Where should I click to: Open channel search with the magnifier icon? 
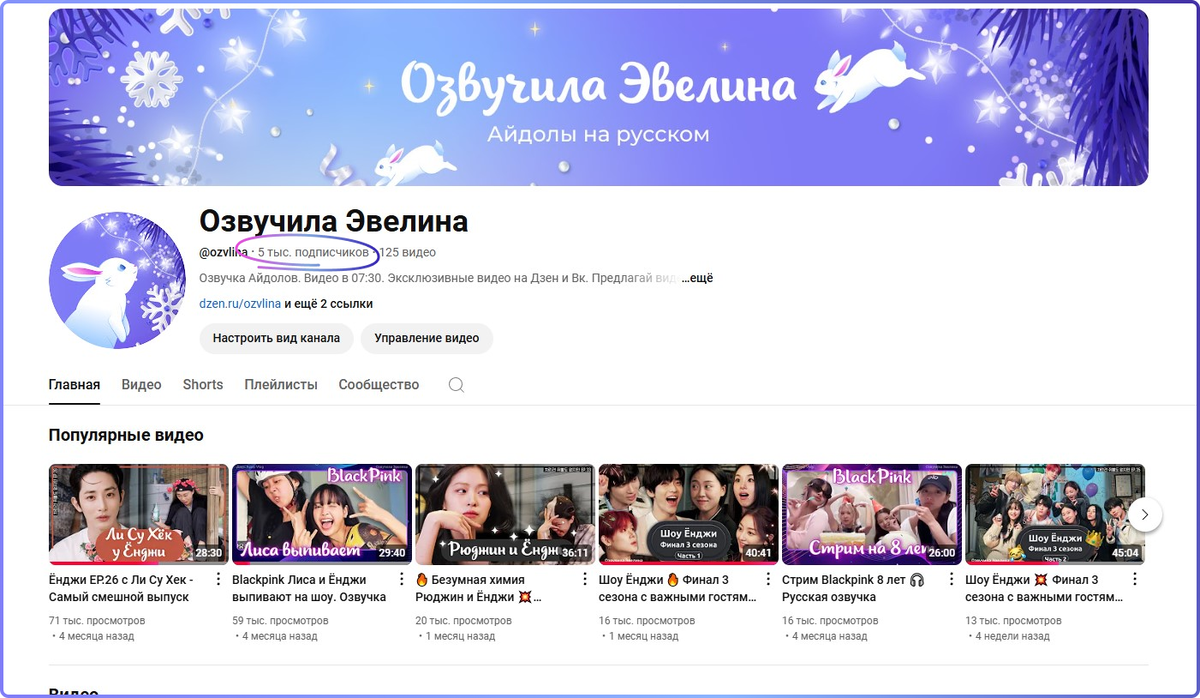[x=456, y=384]
